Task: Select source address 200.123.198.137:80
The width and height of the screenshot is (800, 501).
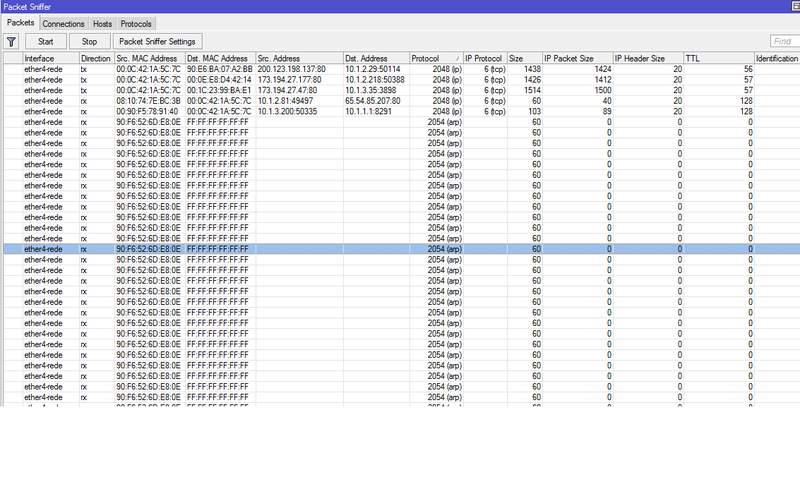Action: (x=291, y=69)
